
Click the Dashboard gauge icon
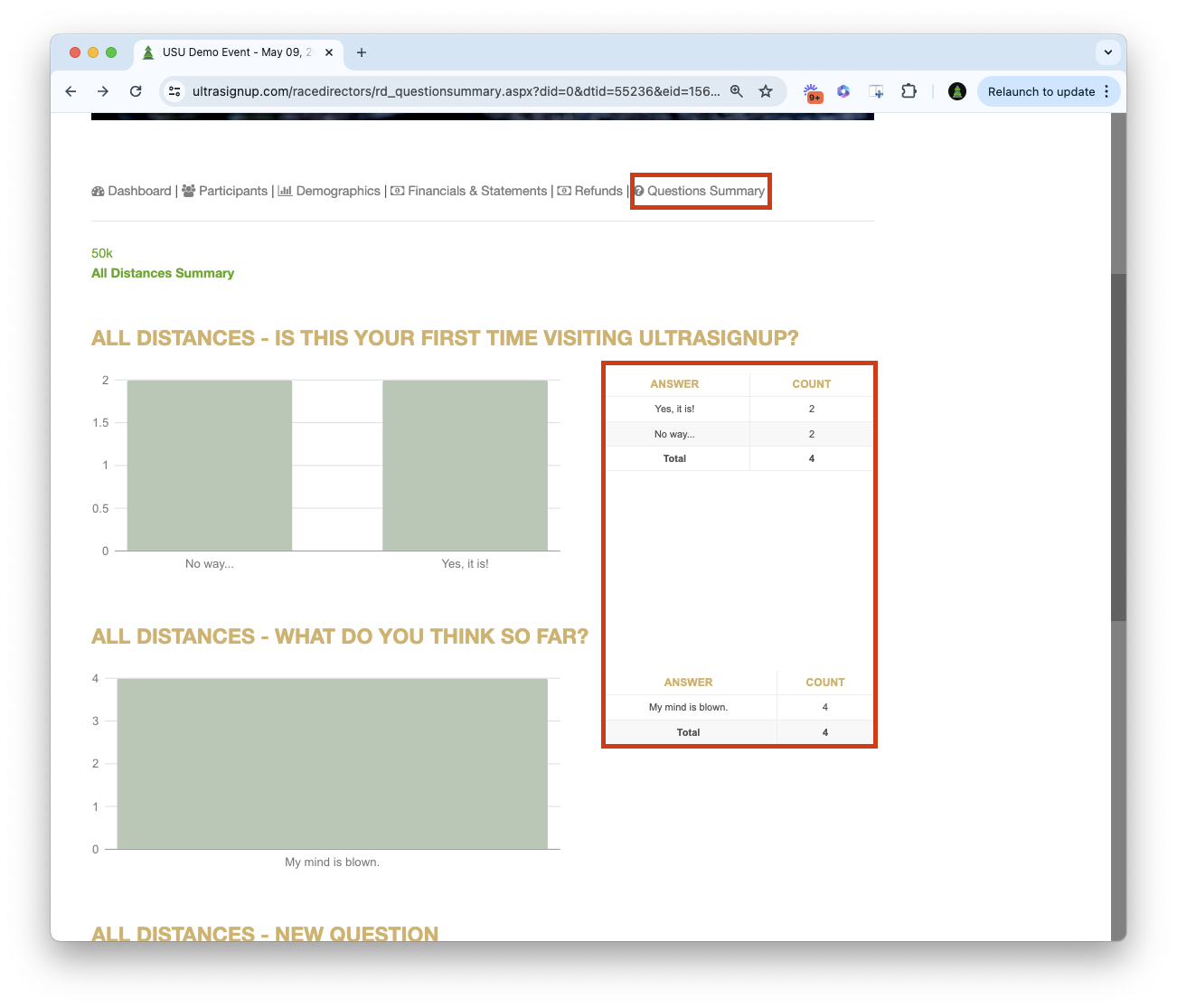(98, 192)
